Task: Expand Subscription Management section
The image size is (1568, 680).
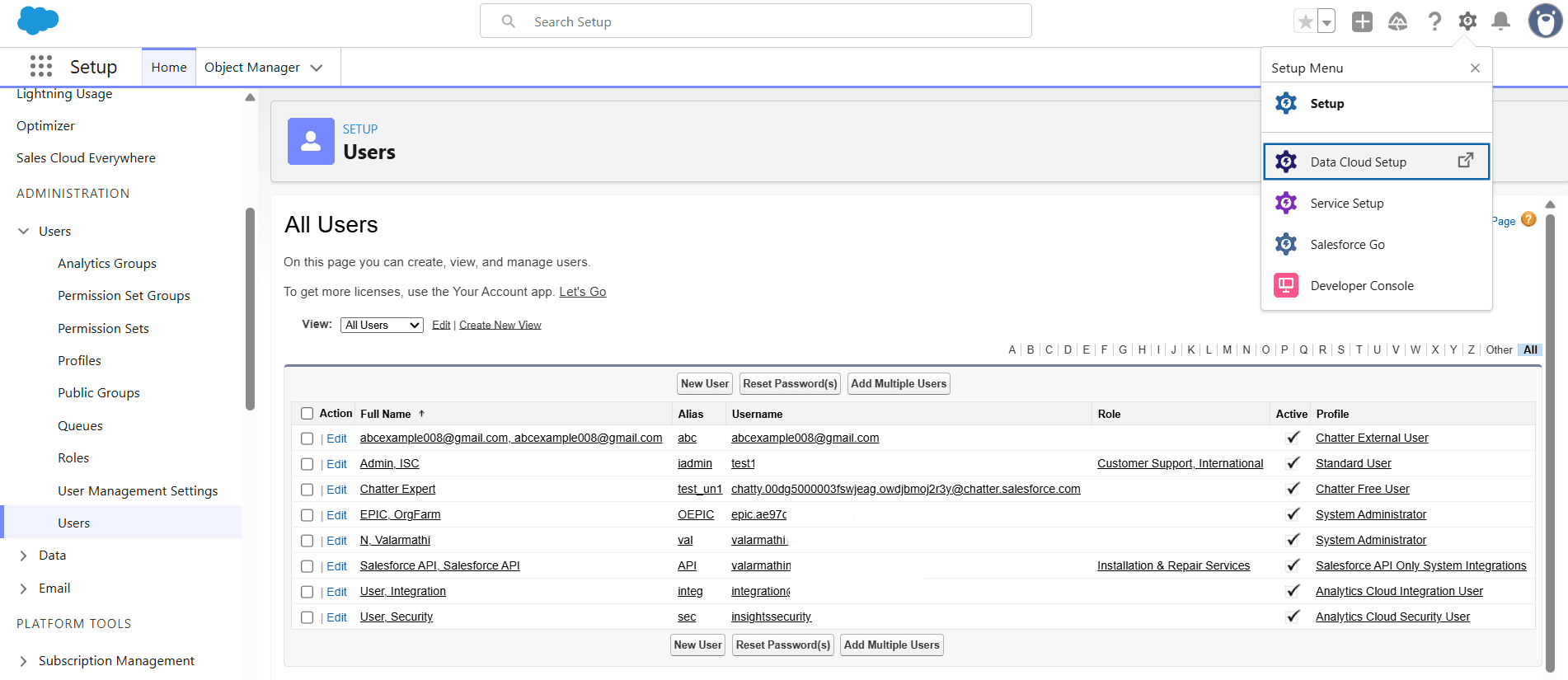Action: pyautogui.click(x=24, y=661)
